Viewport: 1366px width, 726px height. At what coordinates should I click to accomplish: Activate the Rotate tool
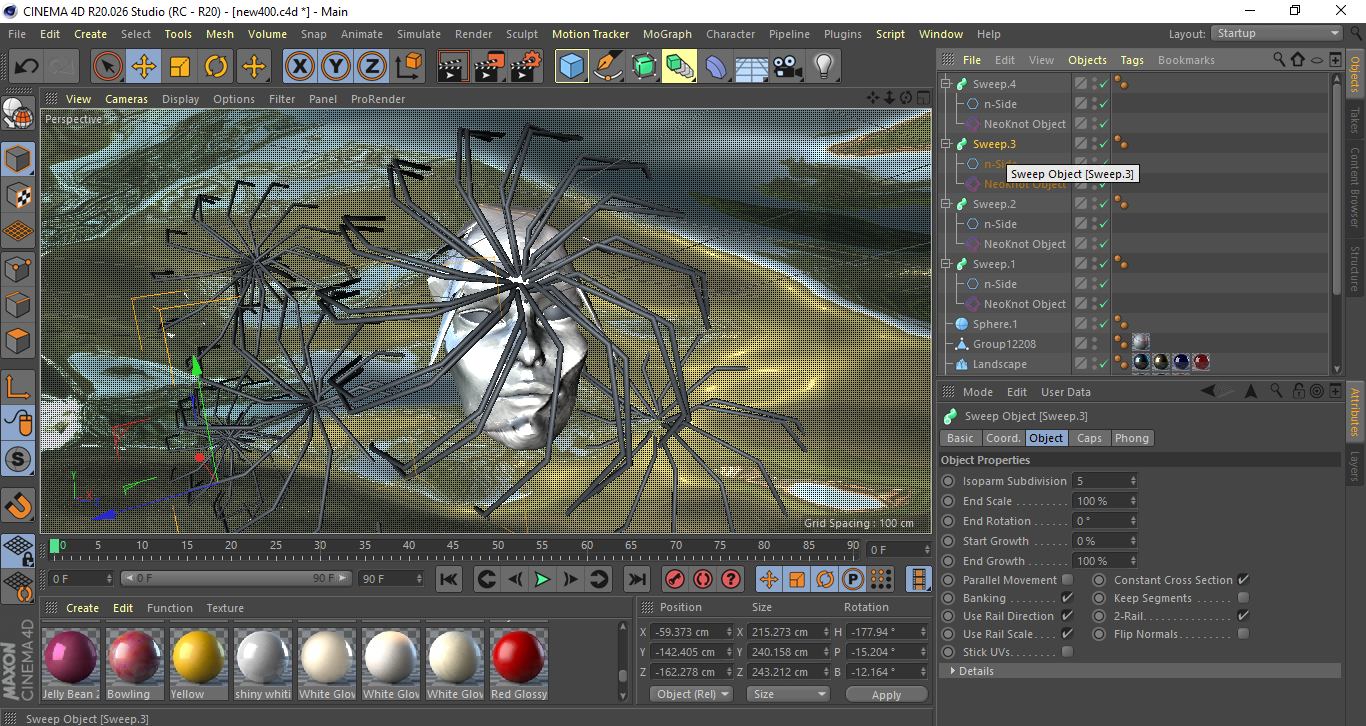pos(216,67)
